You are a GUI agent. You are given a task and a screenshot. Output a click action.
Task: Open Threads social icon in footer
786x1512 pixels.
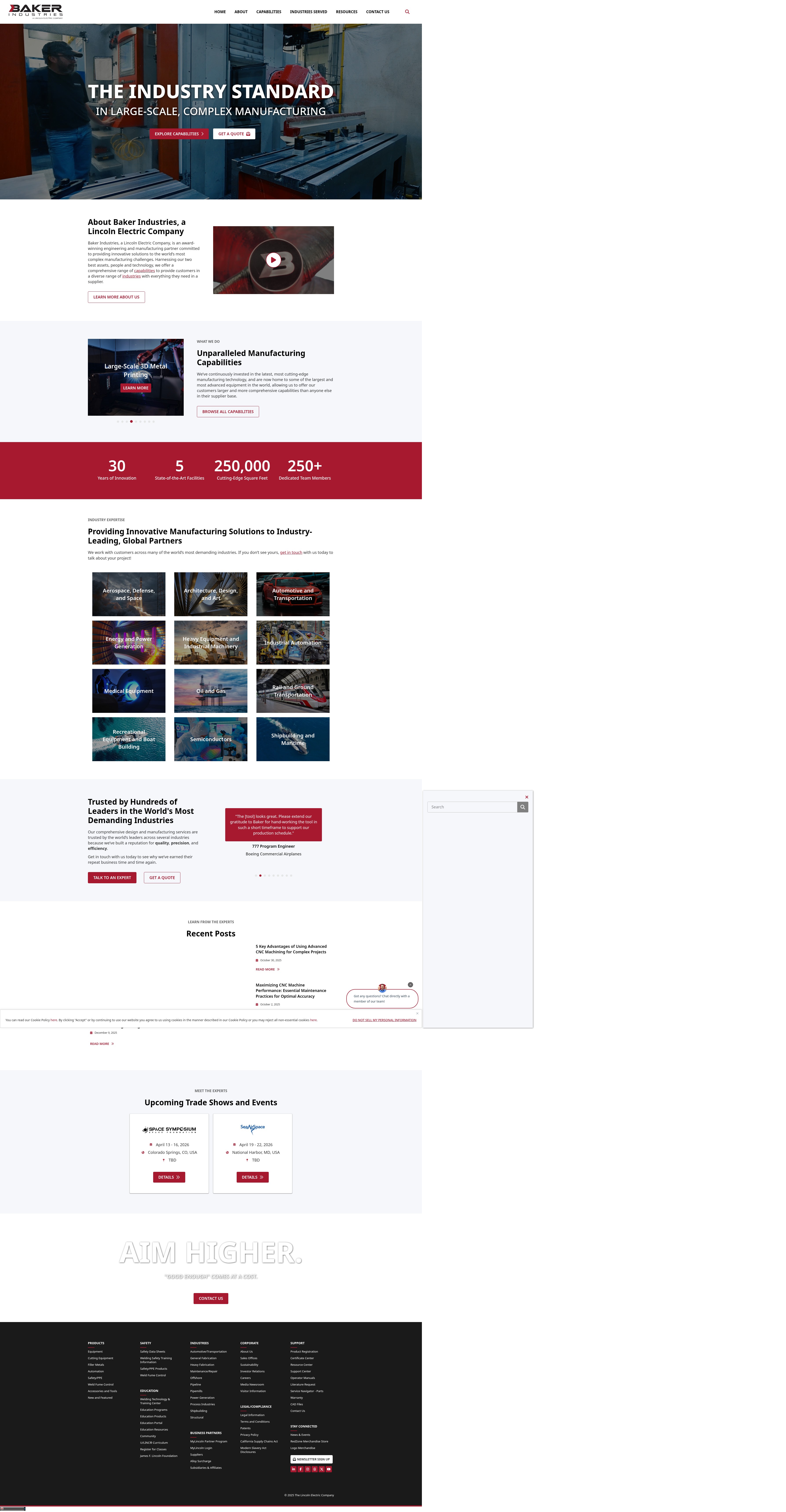click(315, 1469)
